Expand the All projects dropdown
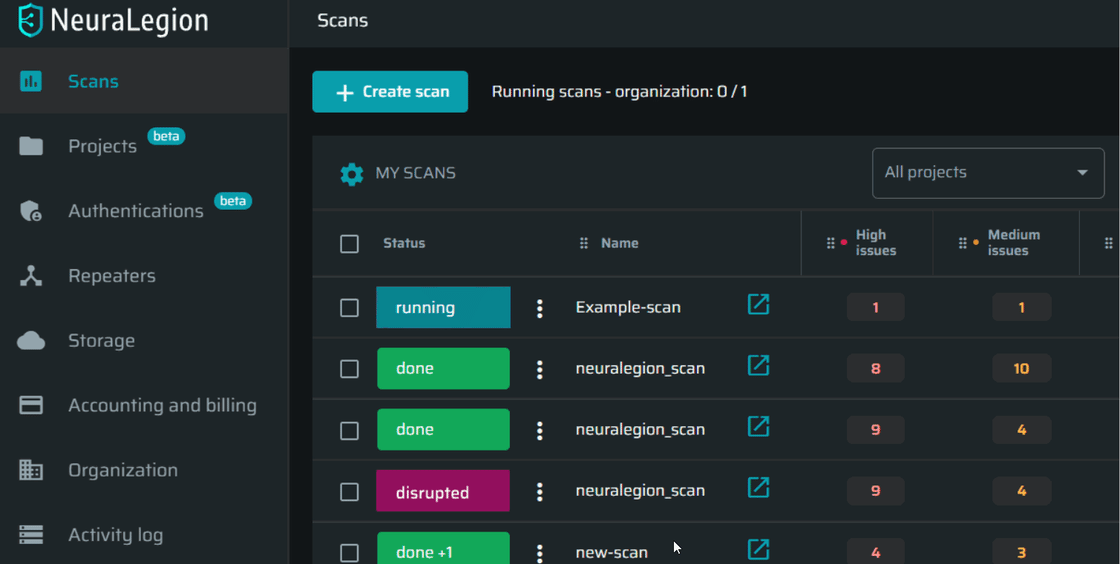Viewport: 1120px width, 564px height. coord(988,173)
